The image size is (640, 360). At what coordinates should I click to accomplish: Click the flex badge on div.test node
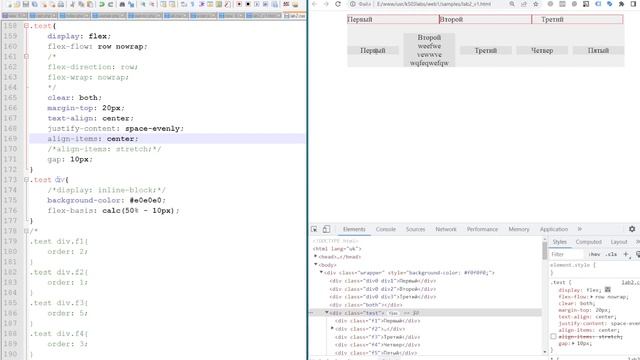[x=393, y=313]
